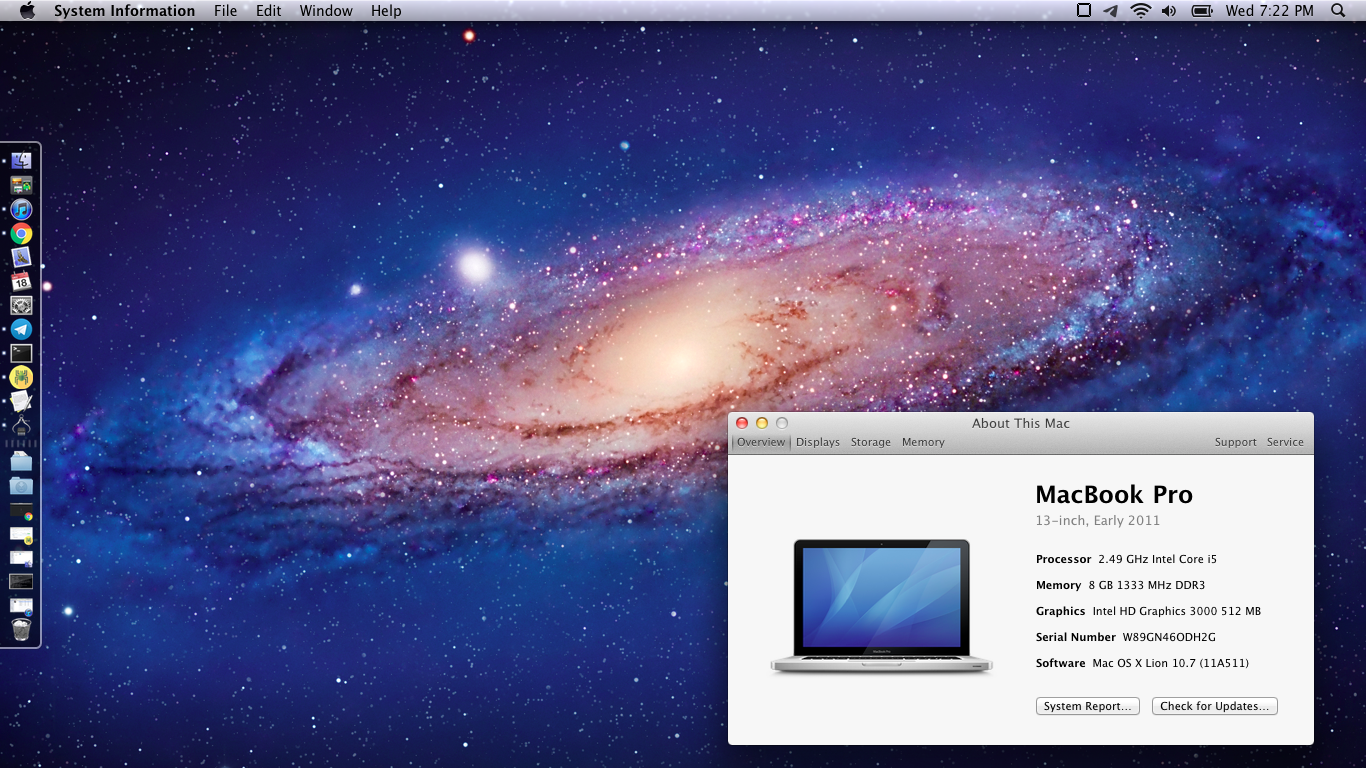Open the Support section
This screenshot has width=1366, height=768.
[x=1236, y=442]
